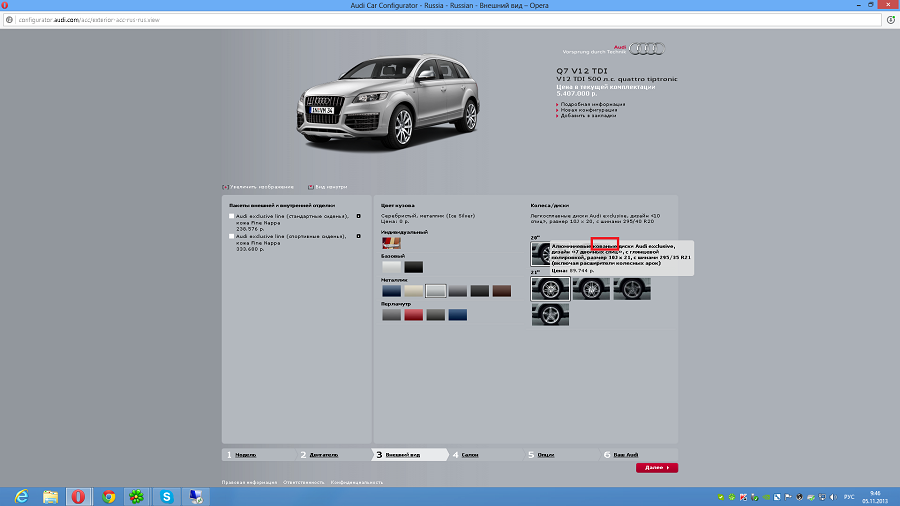
Task: Select blue Перламутр swatch
Action: pos(457,314)
